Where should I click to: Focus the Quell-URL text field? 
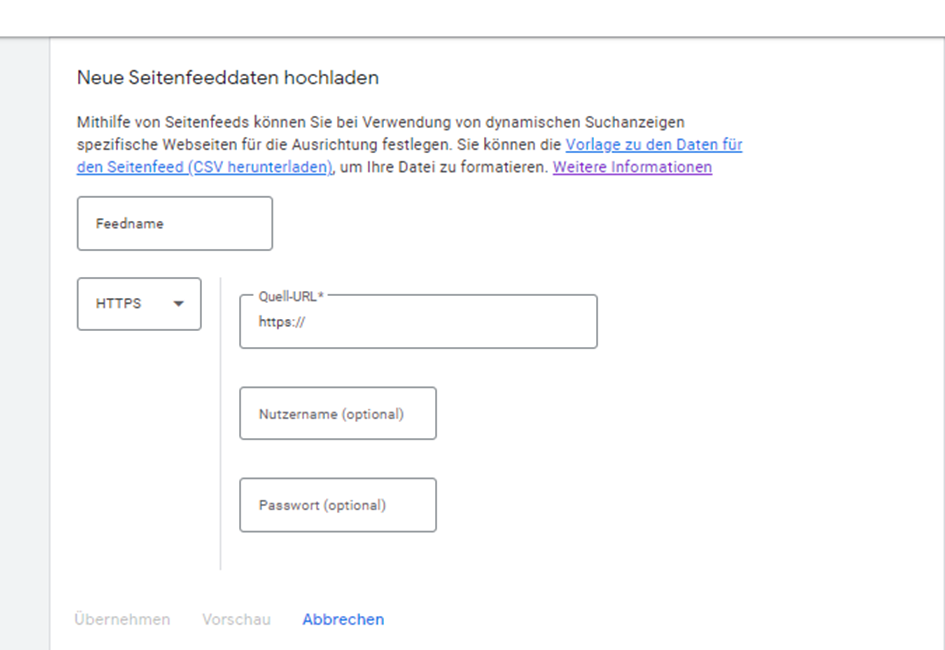click(418, 322)
